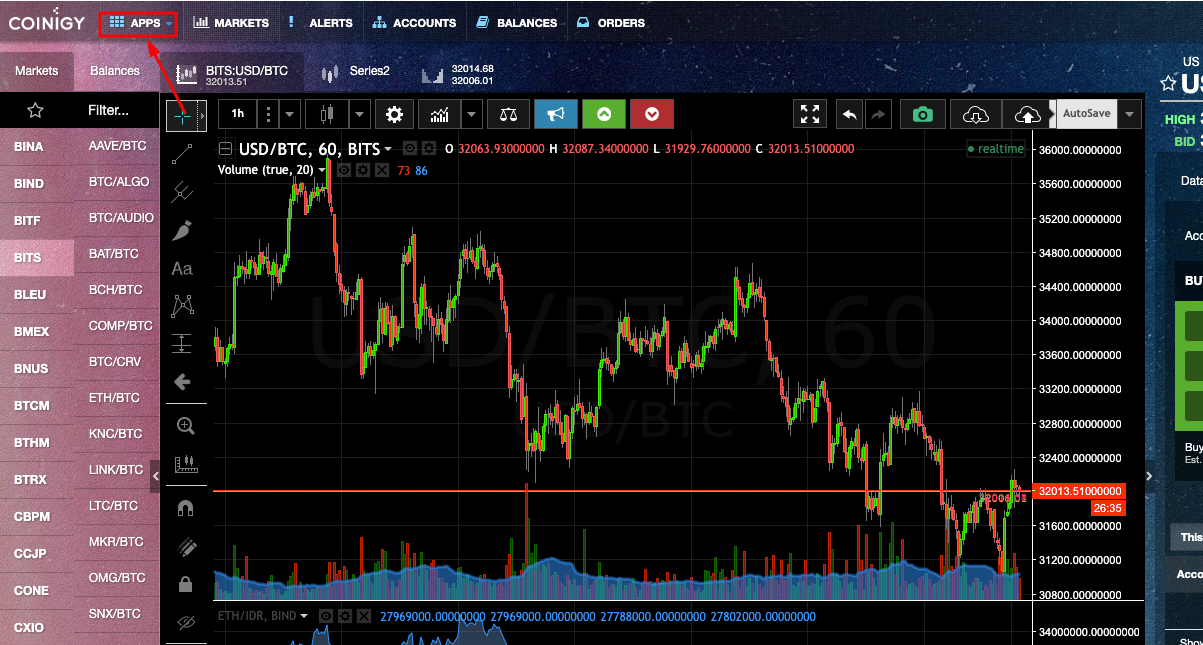Viewport: 1203px width, 645px height.
Task: Click the green up-arrow buy button
Action: pos(604,114)
